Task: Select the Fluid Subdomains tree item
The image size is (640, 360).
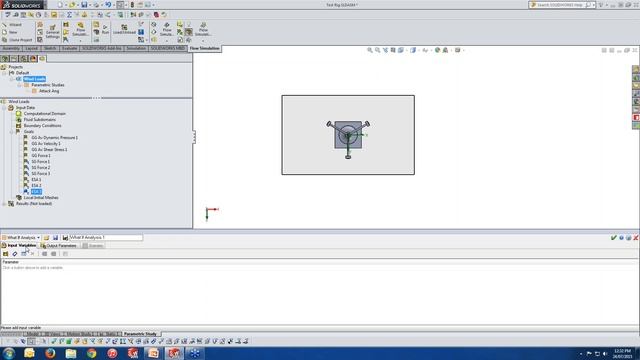Action: coord(40,120)
